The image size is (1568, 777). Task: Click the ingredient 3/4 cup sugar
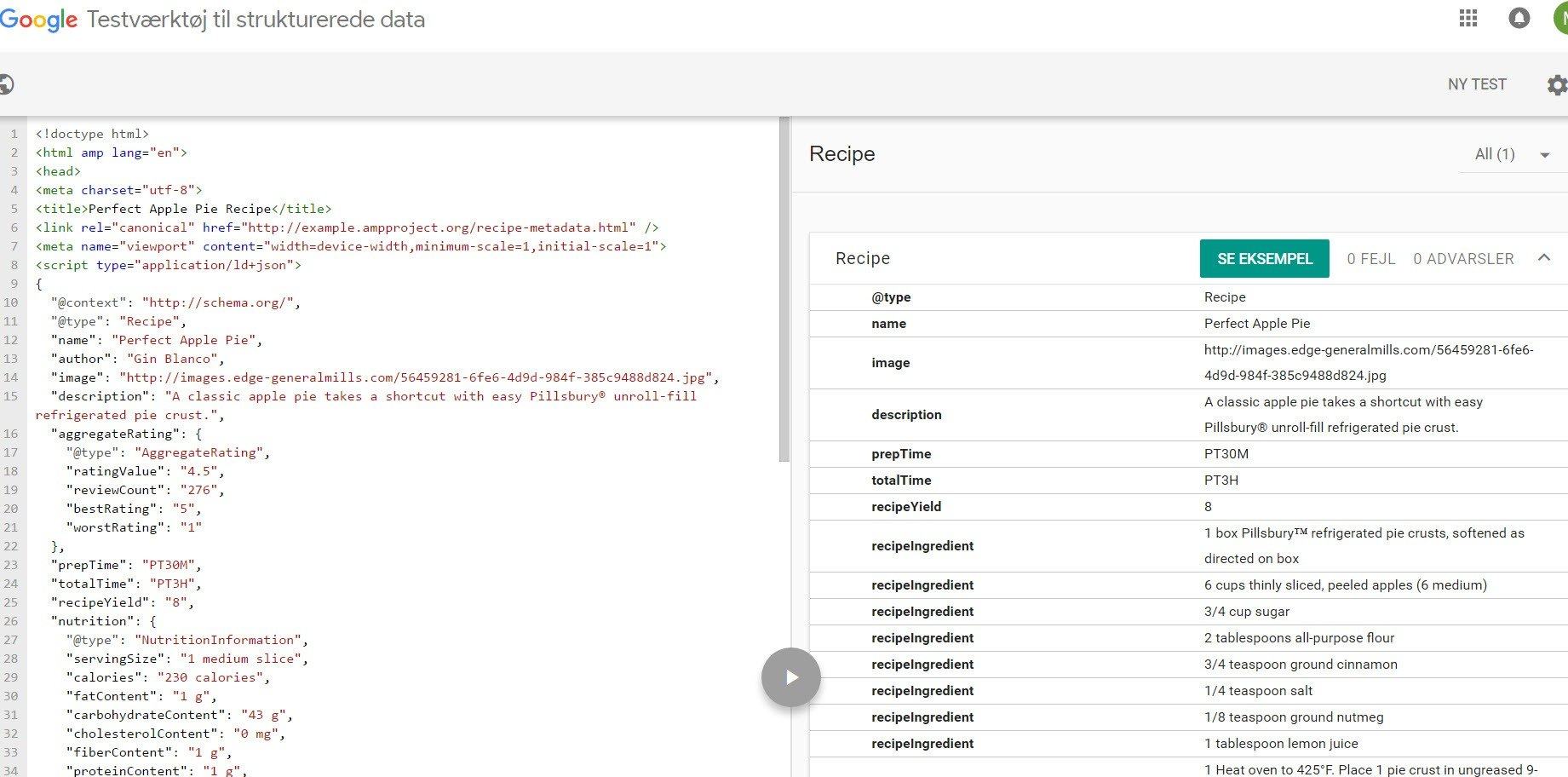point(1247,612)
